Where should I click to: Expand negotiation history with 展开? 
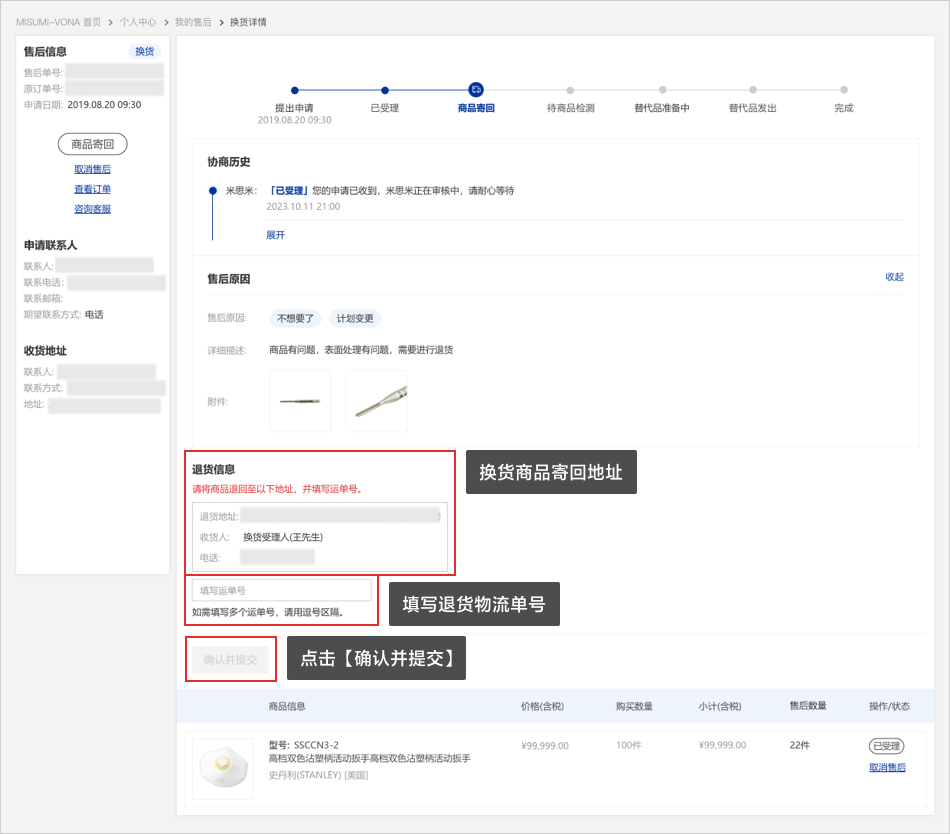[x=275, y=235]
